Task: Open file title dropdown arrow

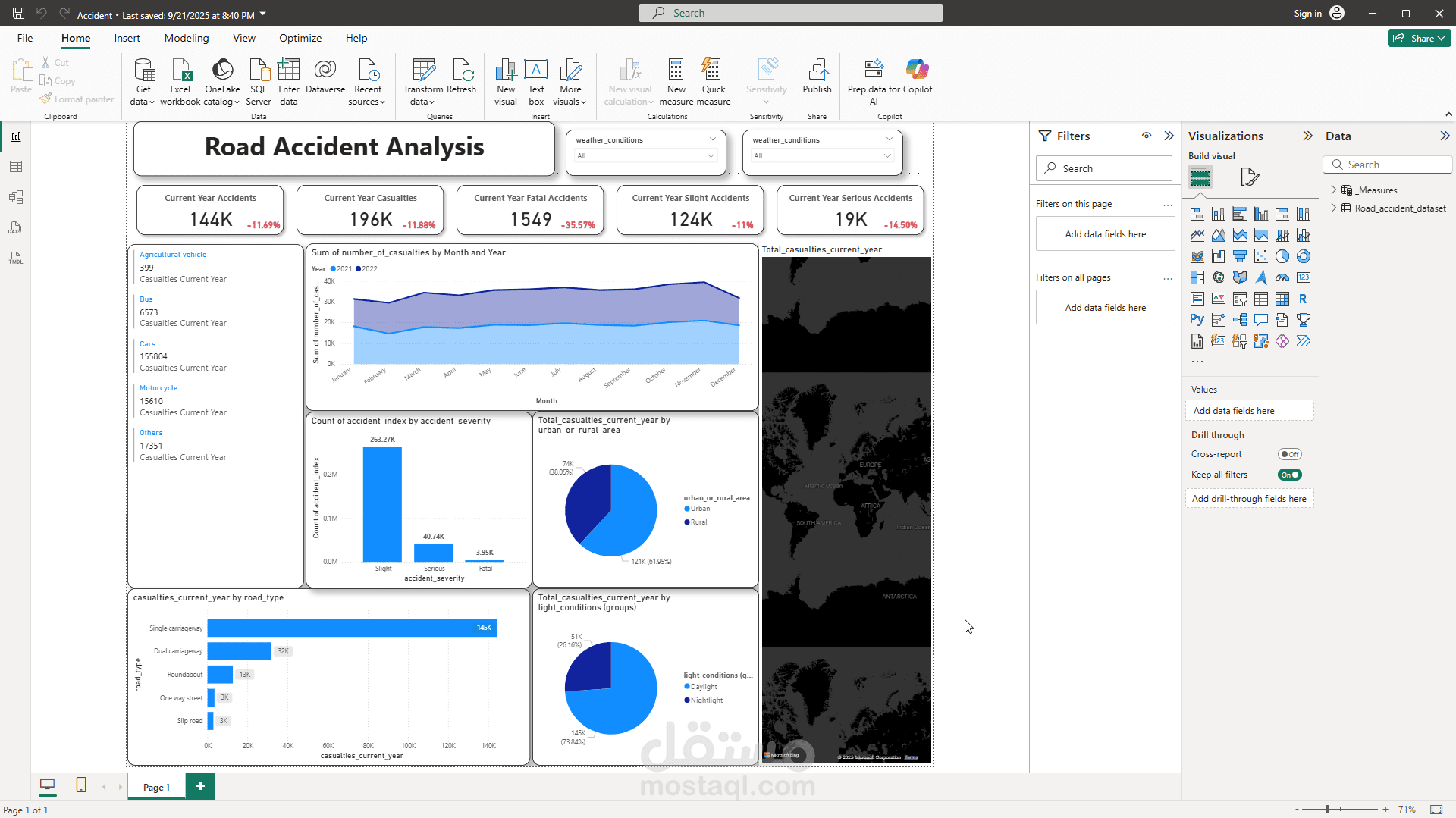Action: tap(263, 14)
